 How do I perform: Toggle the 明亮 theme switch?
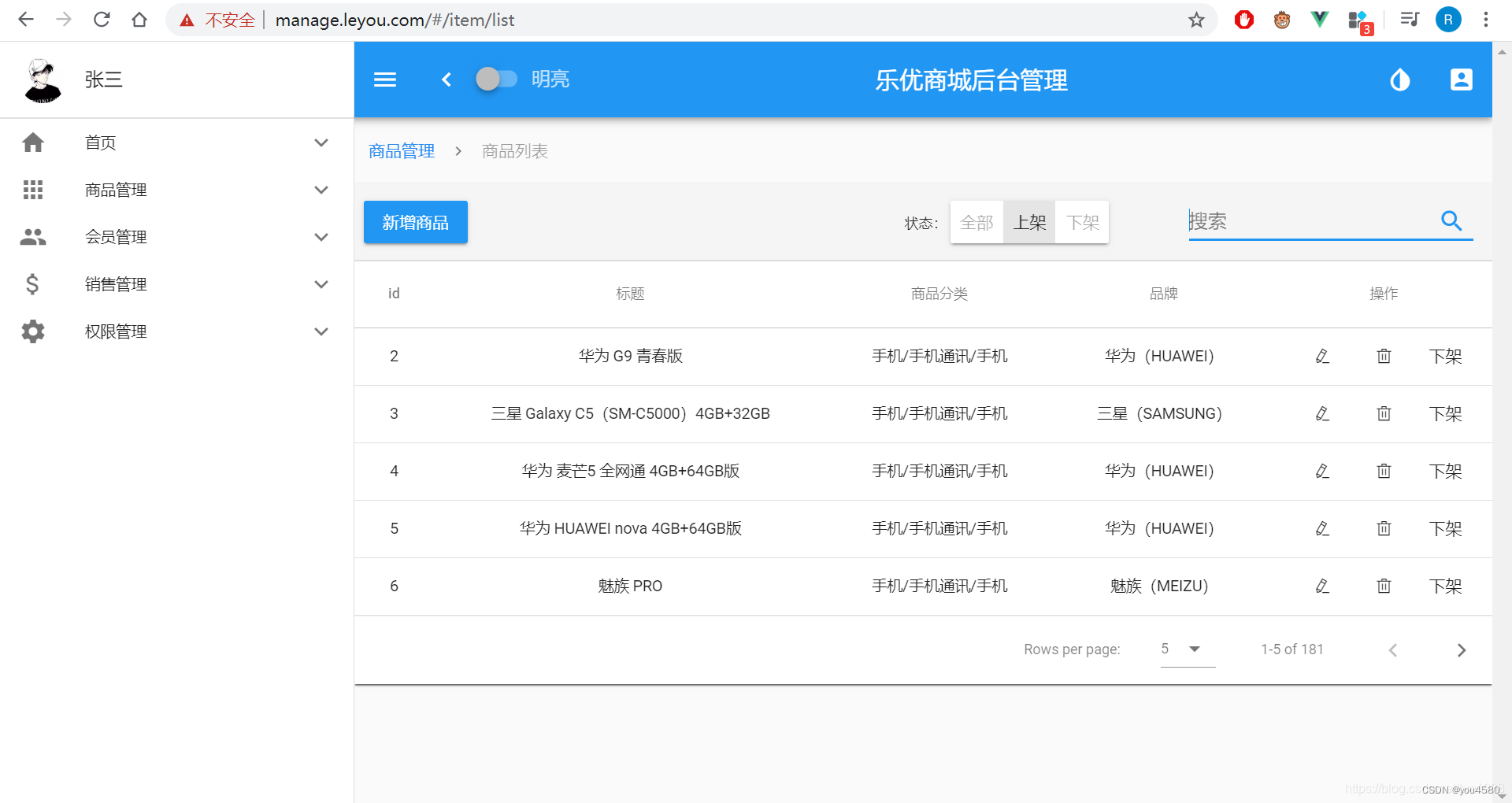[x=496, y=79]
